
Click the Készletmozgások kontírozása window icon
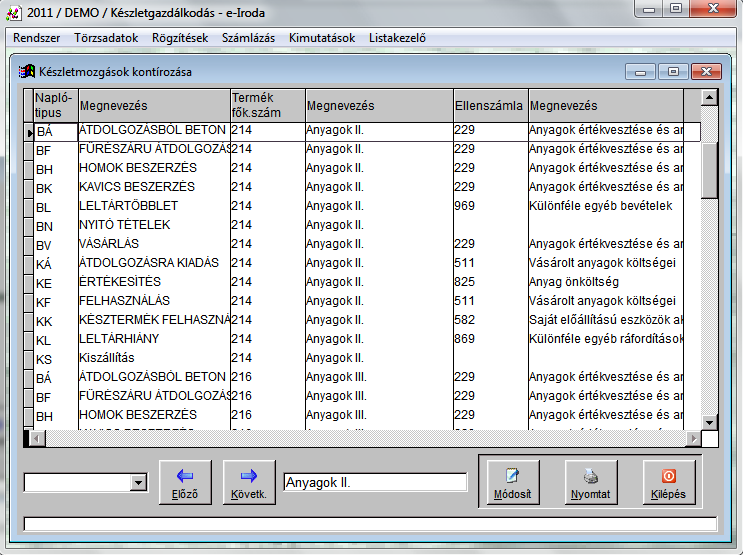[27, 72]
